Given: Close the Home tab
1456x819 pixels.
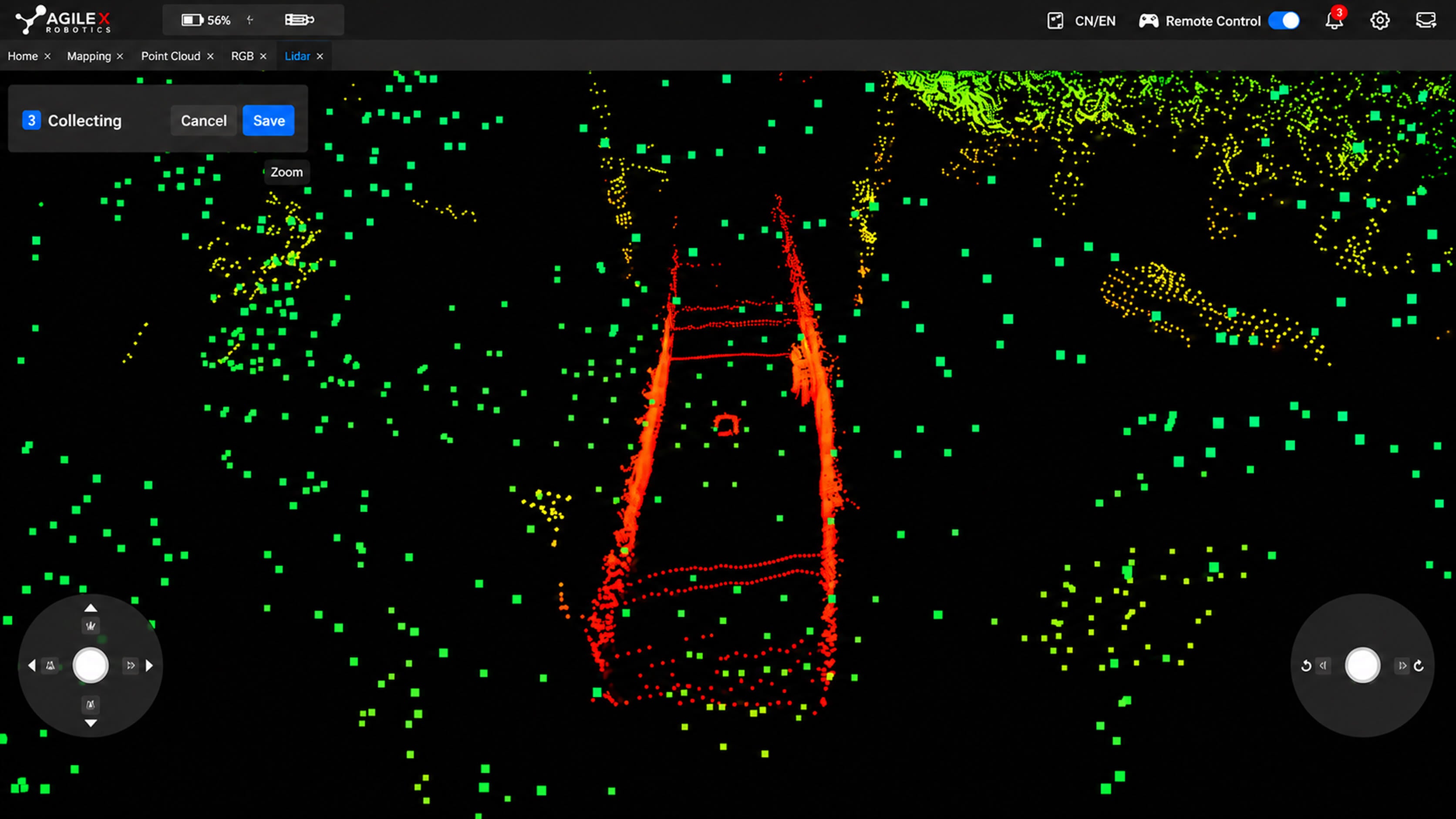Looking at the screenshot, I should [47, 56].
